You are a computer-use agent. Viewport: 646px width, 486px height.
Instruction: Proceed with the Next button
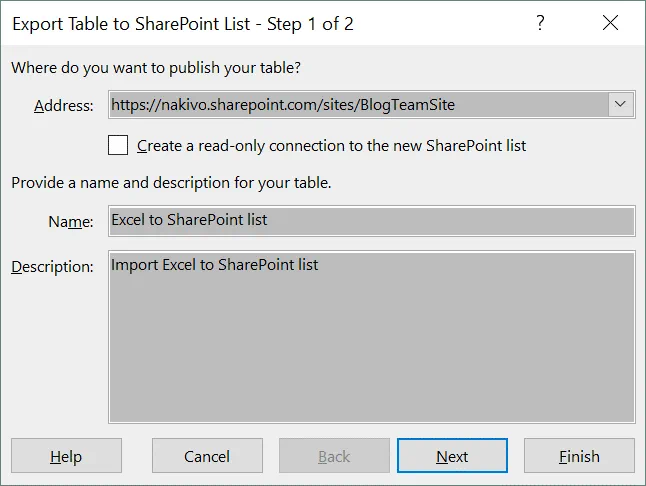point(452,456)
